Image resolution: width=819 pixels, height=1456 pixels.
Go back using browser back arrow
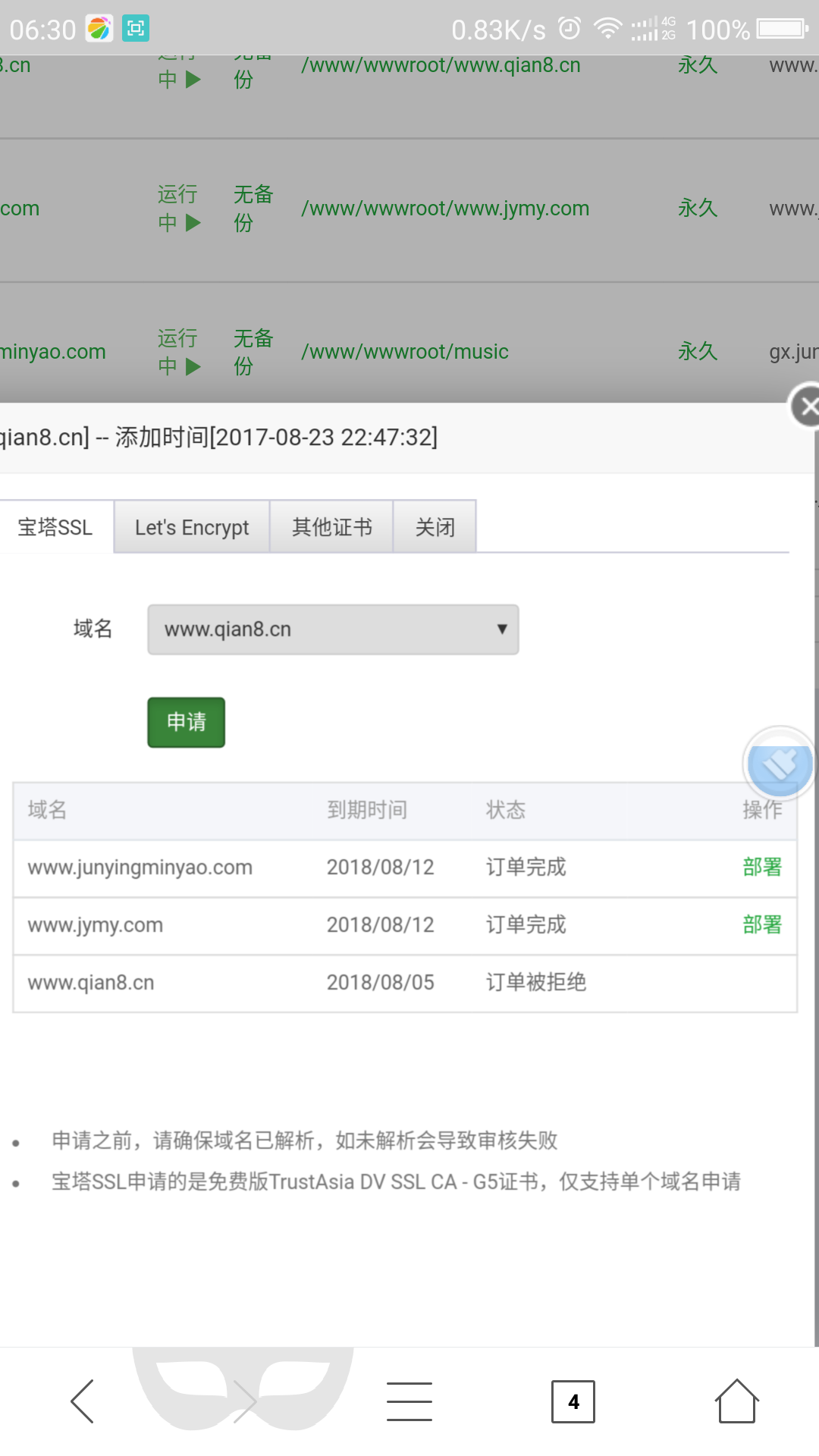coord(82,1401)
